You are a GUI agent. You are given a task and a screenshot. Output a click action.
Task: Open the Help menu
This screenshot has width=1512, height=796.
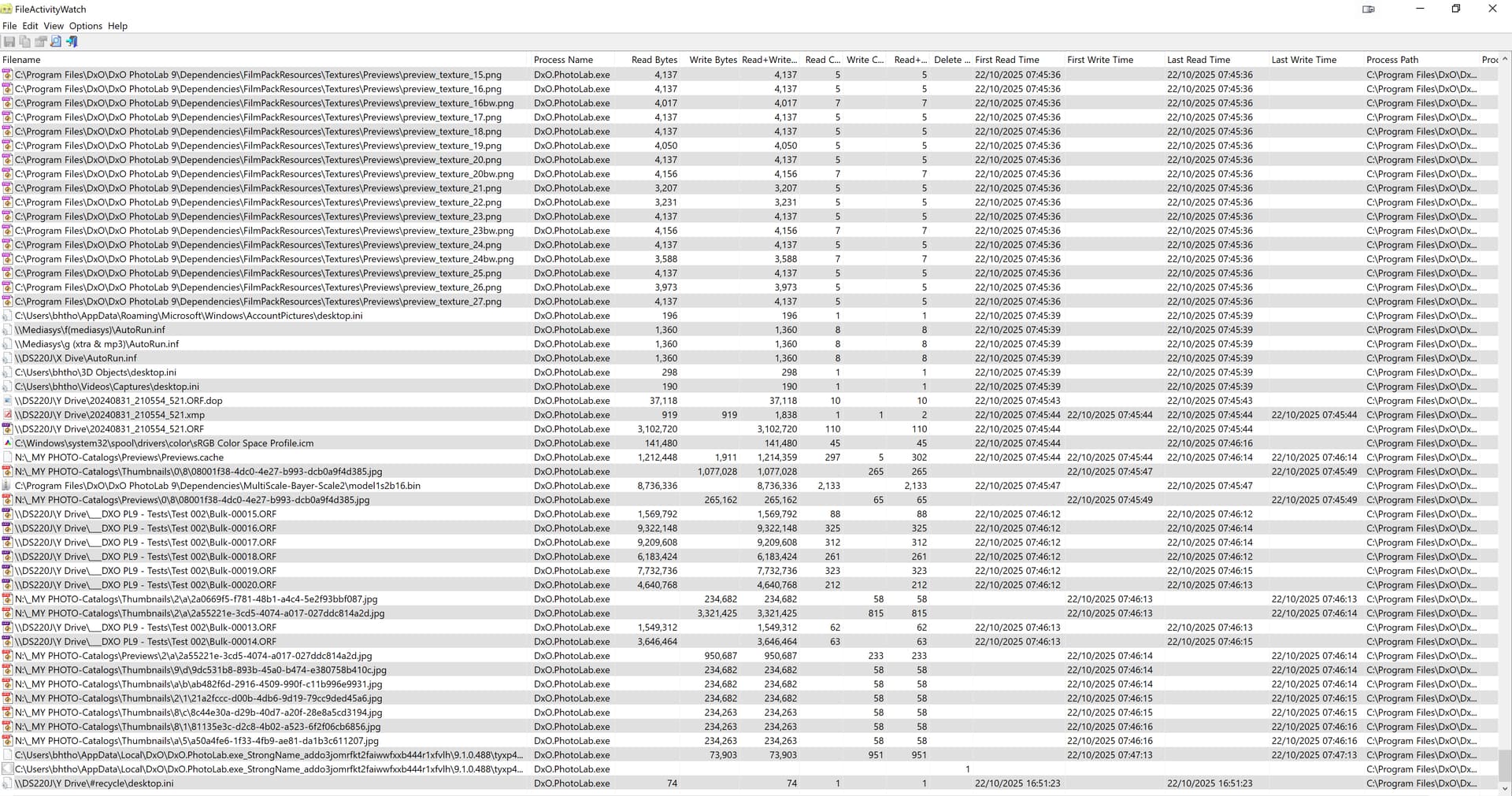(x=117, y=26)
